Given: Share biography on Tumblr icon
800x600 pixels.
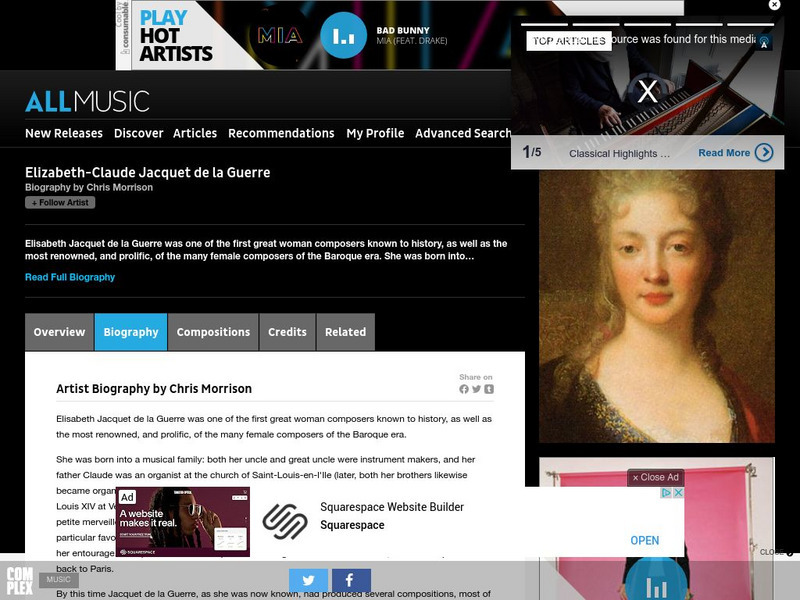Looking at the screenshot, I should 489,389.
